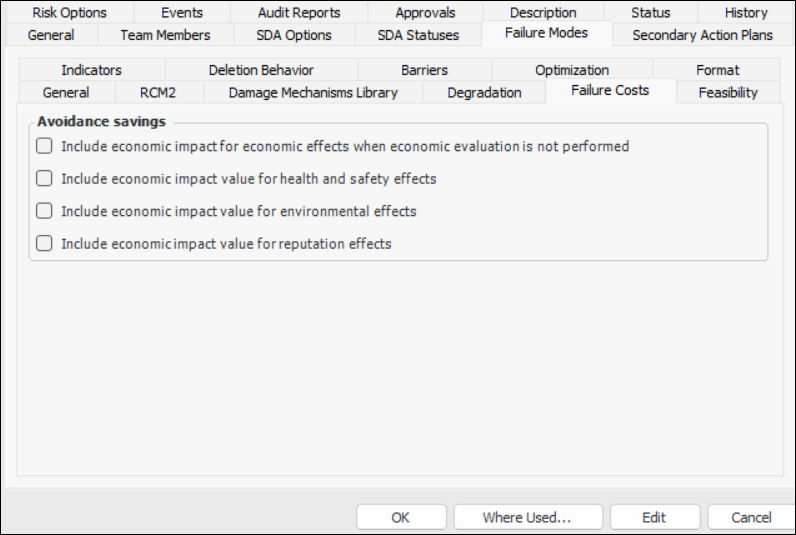Open the Optimization tab
Image resolution: width=796 pixels, height=535 pixels.
point(572,70)
